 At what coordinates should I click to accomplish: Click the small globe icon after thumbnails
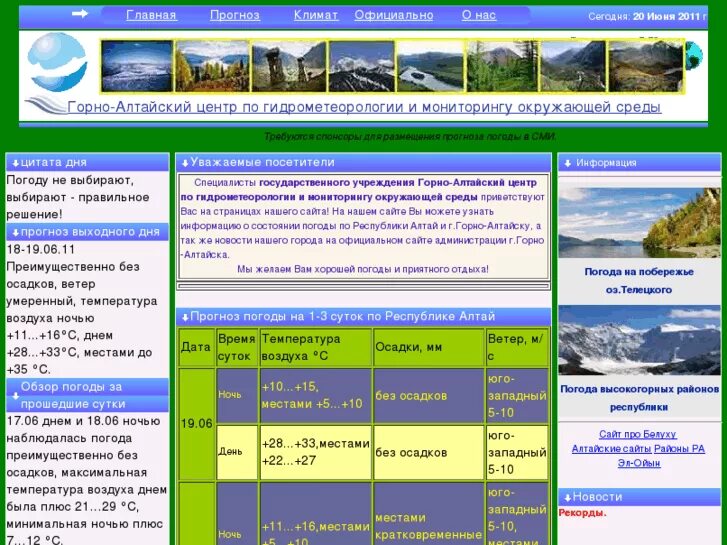(694, 56)
